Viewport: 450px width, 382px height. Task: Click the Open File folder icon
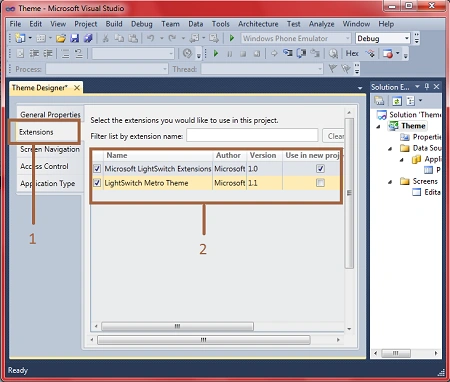[x=61, y=38]
